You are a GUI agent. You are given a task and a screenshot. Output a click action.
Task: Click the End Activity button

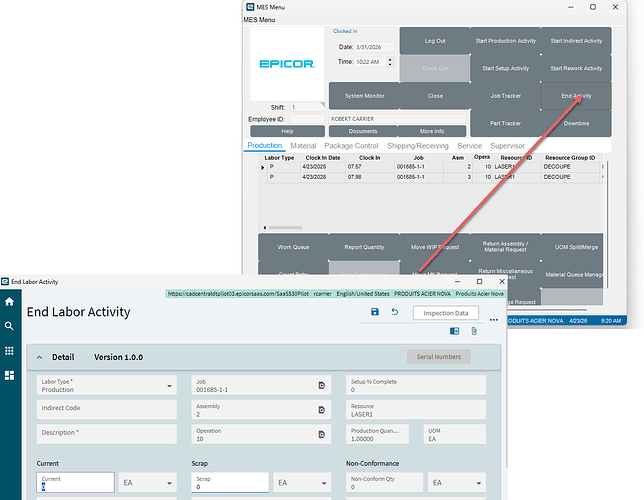click(x=576, y=96)
